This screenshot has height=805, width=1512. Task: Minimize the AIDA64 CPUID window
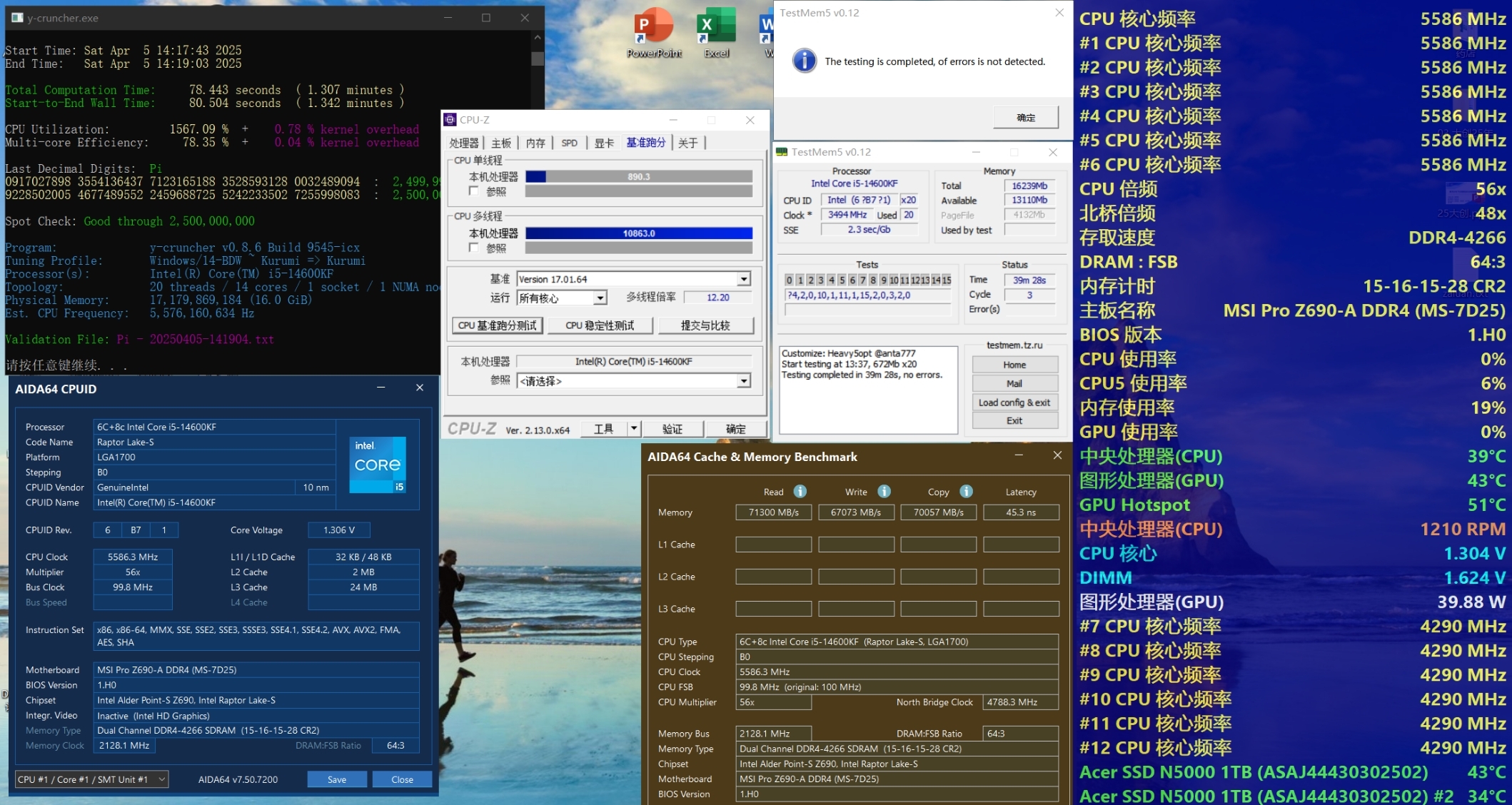pos(381,388)
